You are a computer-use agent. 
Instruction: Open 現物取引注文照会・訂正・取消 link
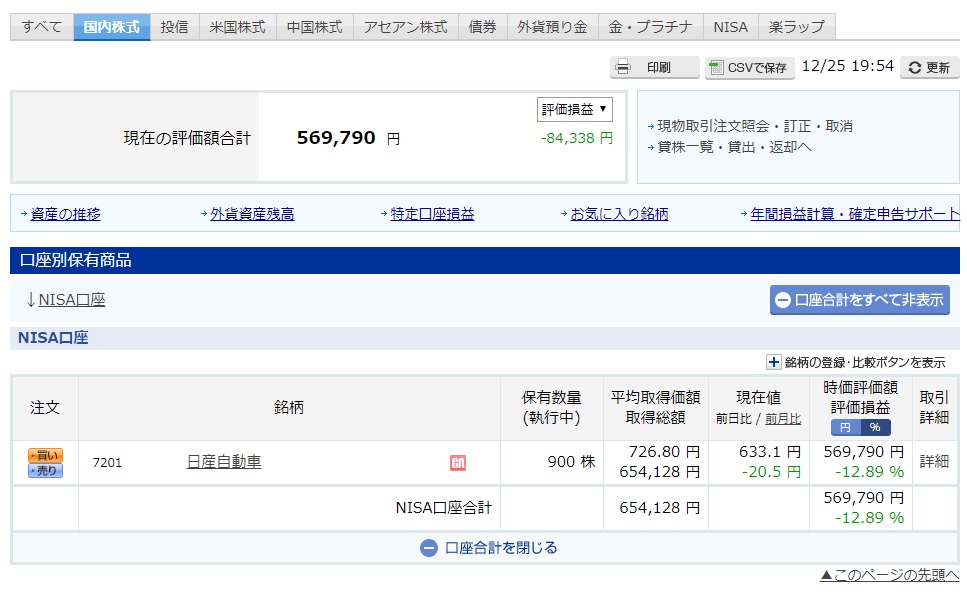[x=755, y=126]
